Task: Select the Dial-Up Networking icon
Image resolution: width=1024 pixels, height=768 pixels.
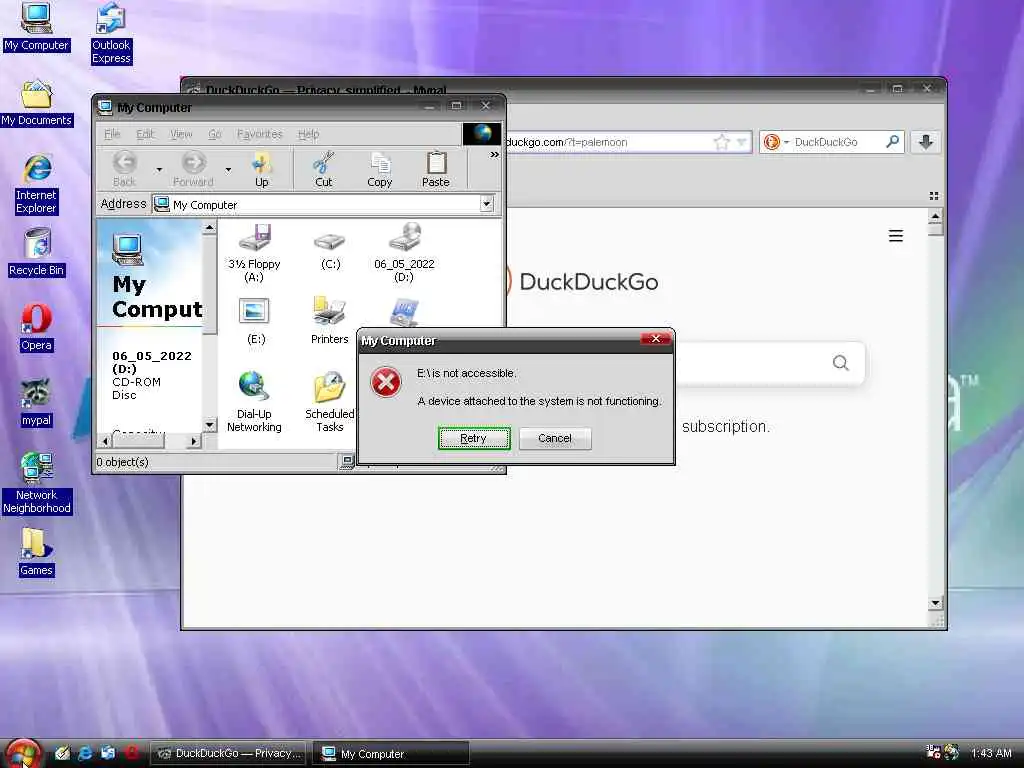Action: [x=254, y=402]
